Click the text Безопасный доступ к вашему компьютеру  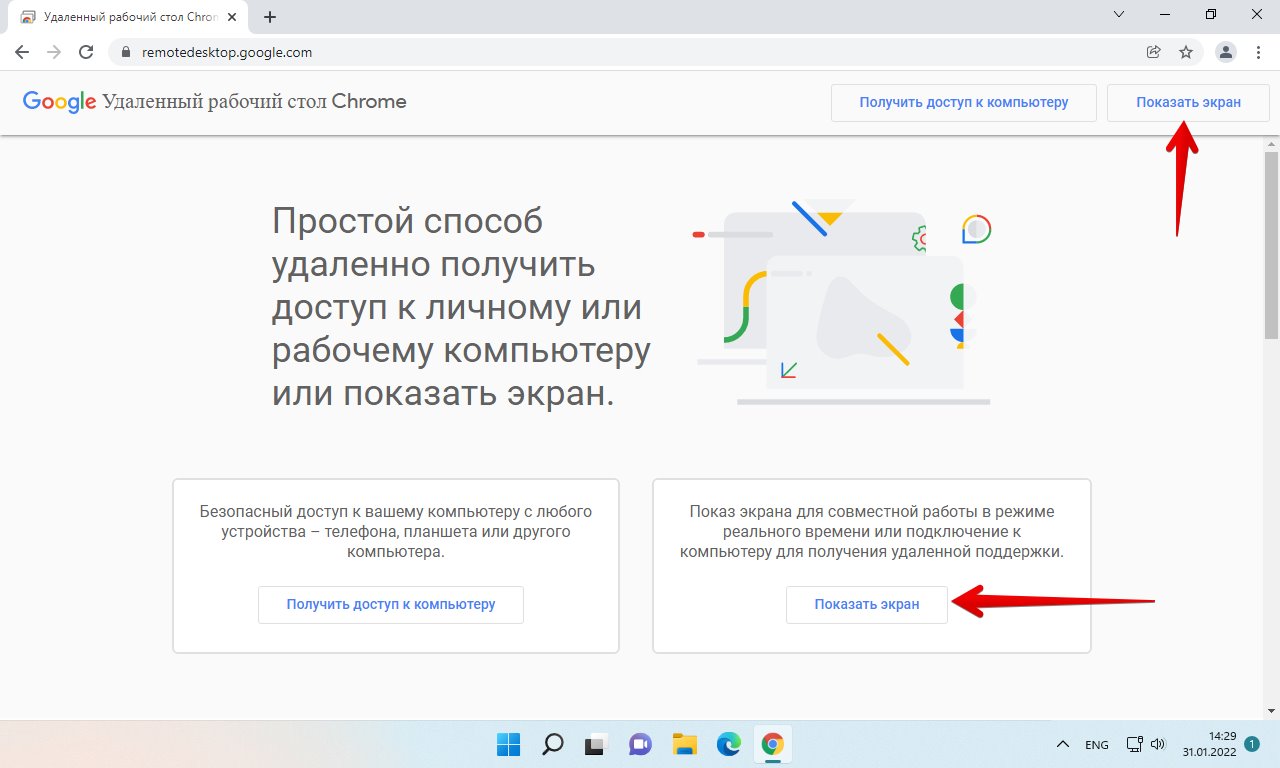(x=396, y=531)
